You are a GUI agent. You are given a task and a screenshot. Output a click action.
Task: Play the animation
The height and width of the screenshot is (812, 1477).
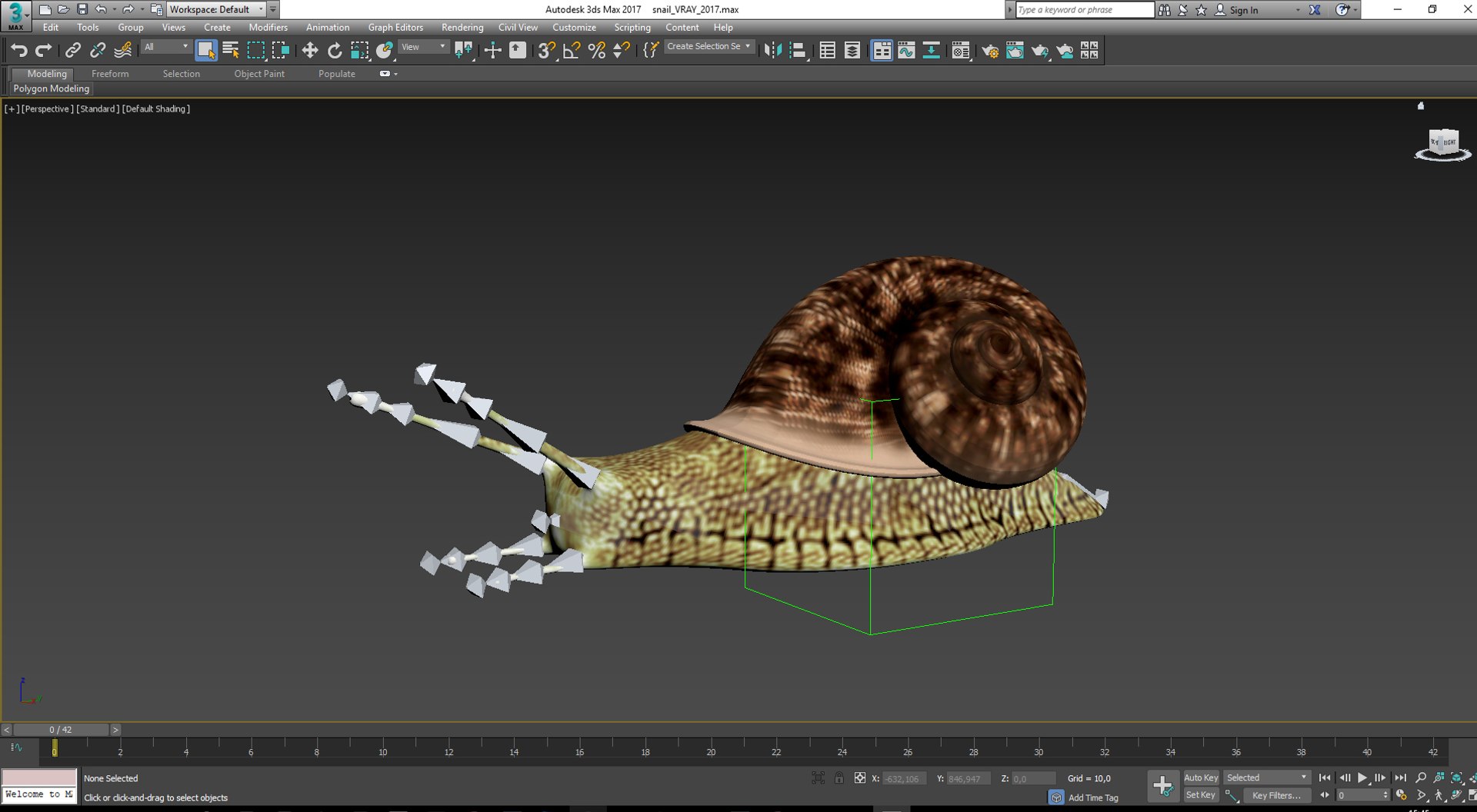click(1362, 777)
